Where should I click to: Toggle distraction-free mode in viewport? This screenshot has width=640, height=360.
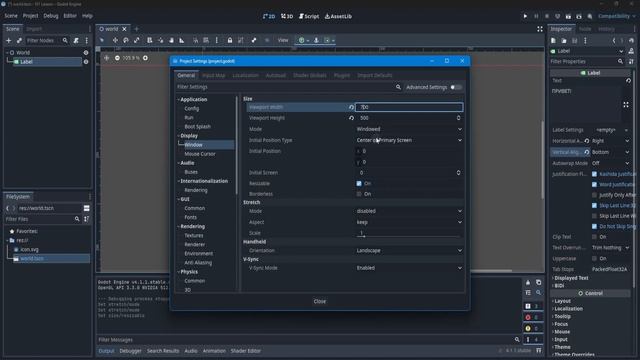(x=540, y=29)
